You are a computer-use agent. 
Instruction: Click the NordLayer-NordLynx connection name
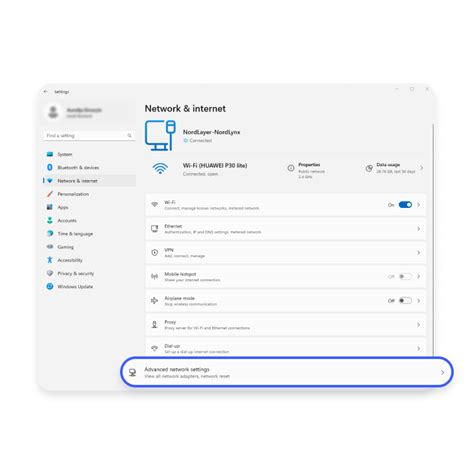pos(211,132)
